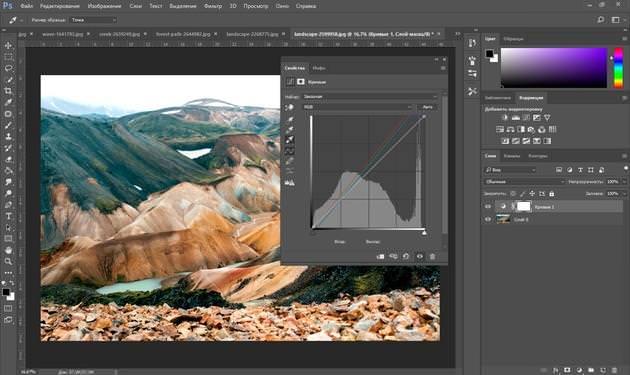
Task: Select the Lasso tool
Action: coord(8,68)
